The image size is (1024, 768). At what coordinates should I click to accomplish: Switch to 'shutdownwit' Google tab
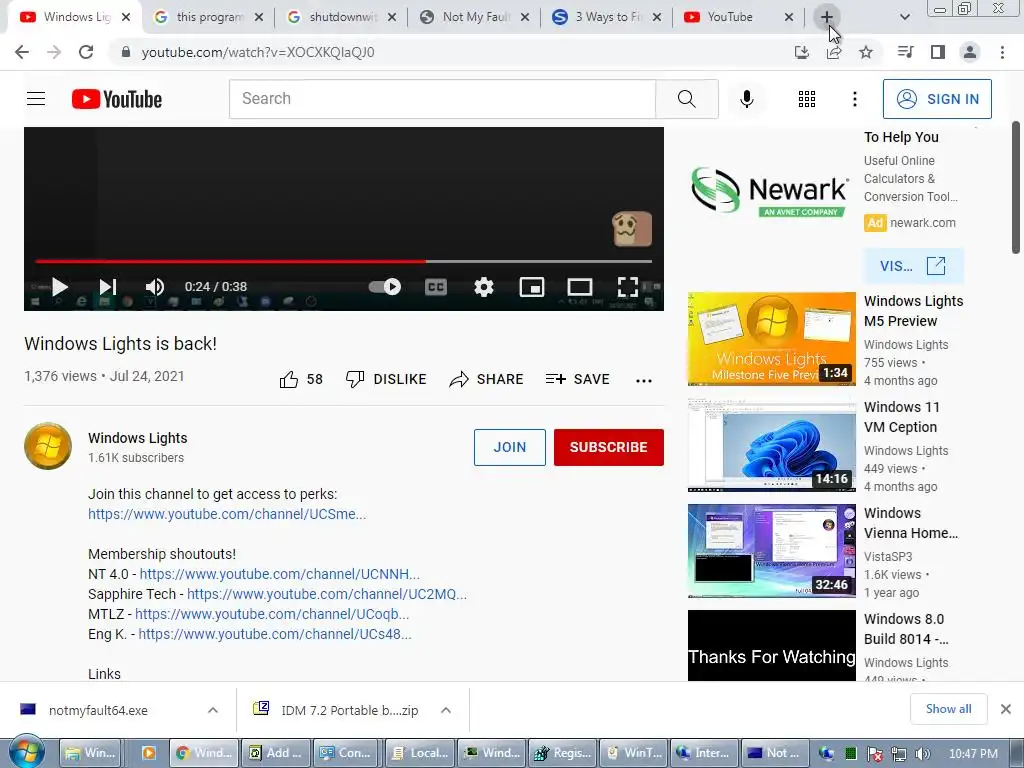tap(343, 17)
